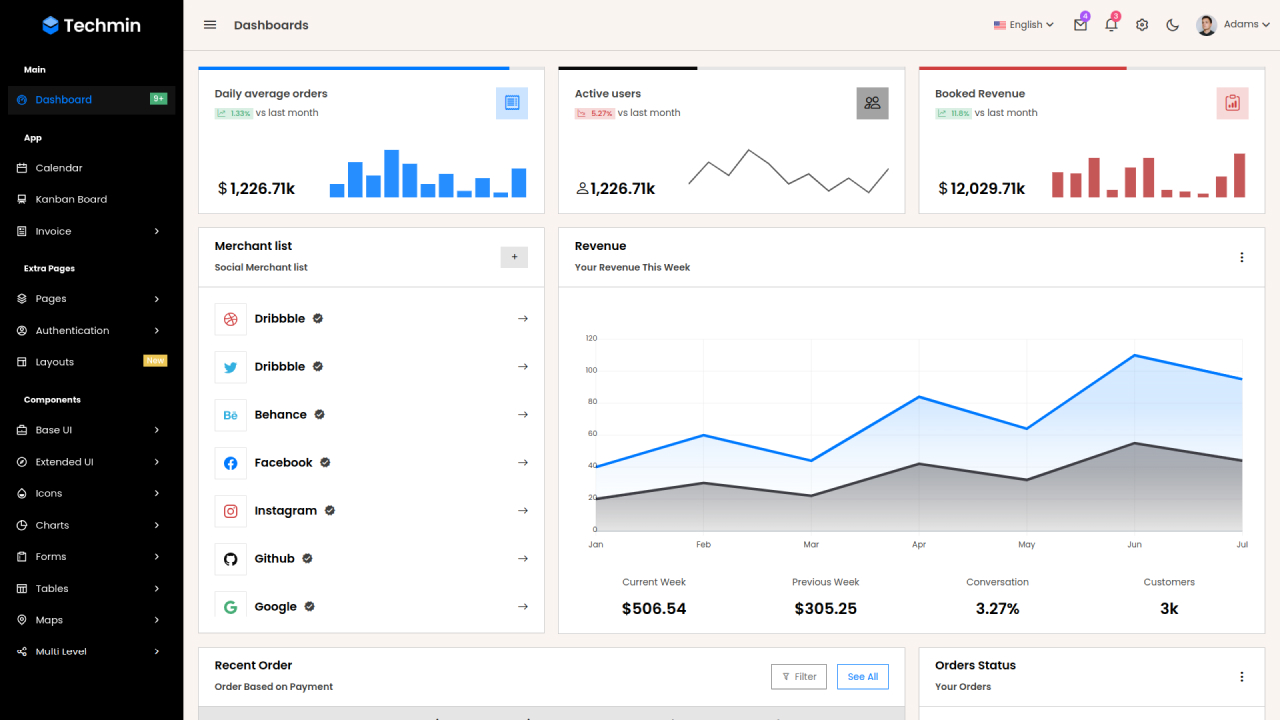Open the mail inbox icon in header
Image resolution: width=1280 pixels, height=720 pixels.
coord(1080,25)
